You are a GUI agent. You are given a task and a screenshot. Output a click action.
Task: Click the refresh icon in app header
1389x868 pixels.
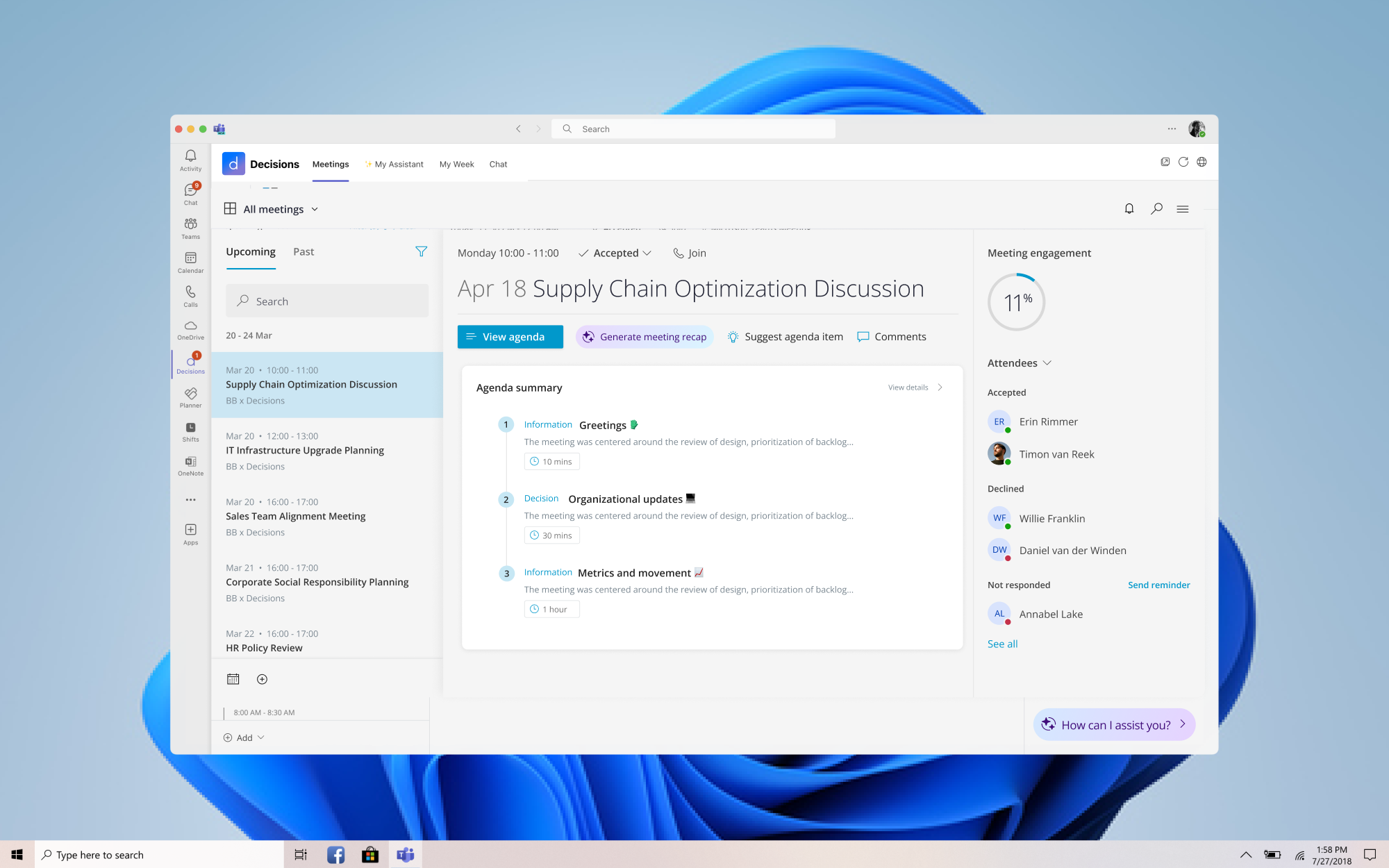(1183, 162)
